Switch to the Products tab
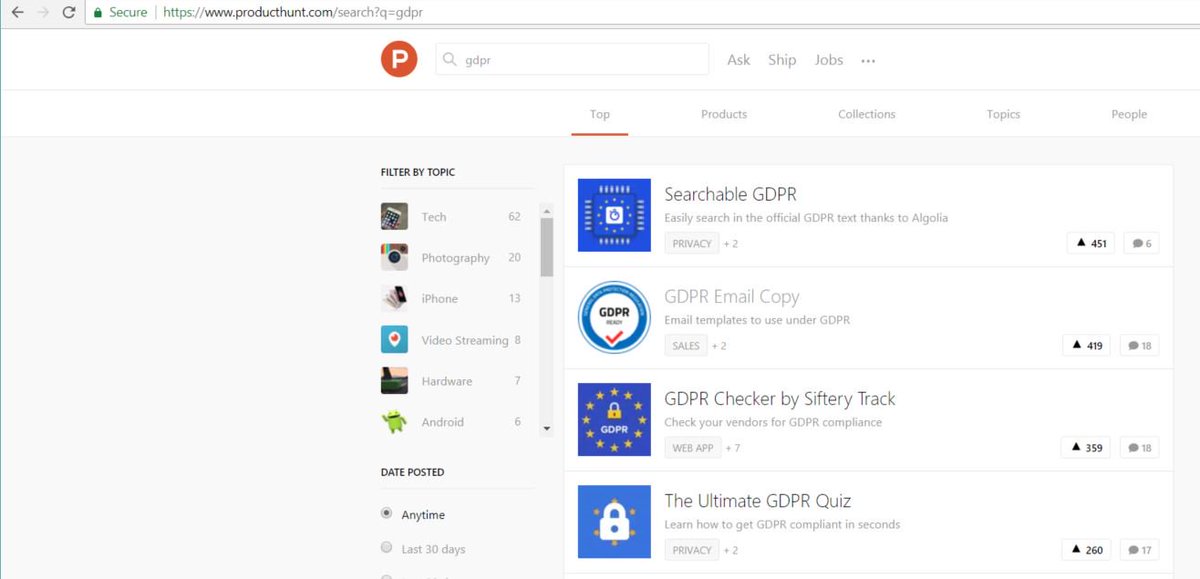 (x=723, y=114)
